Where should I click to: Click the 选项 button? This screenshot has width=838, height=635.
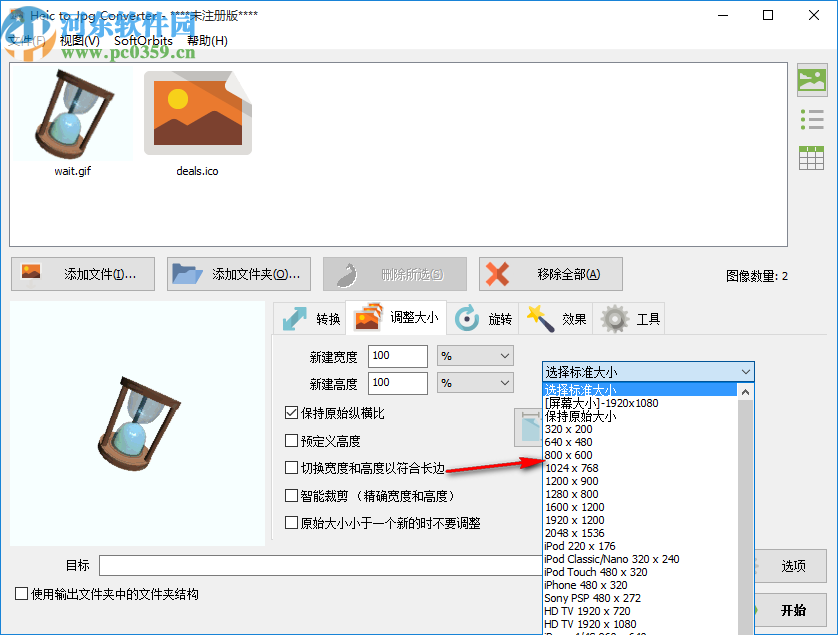pyautogui.click(x=791, y=566)
